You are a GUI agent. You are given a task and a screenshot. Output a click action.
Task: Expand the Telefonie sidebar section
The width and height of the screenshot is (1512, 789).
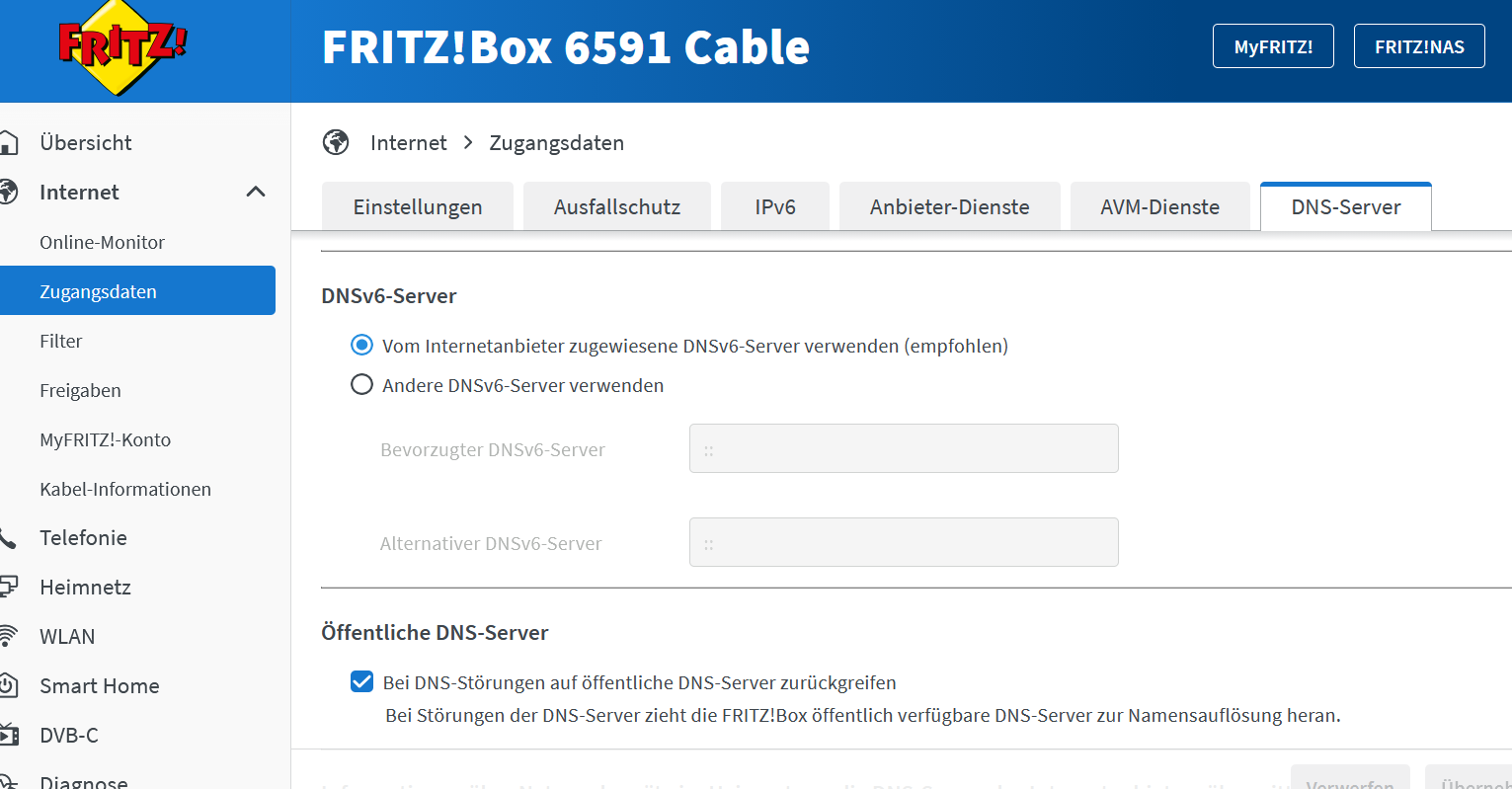(84, 538)
